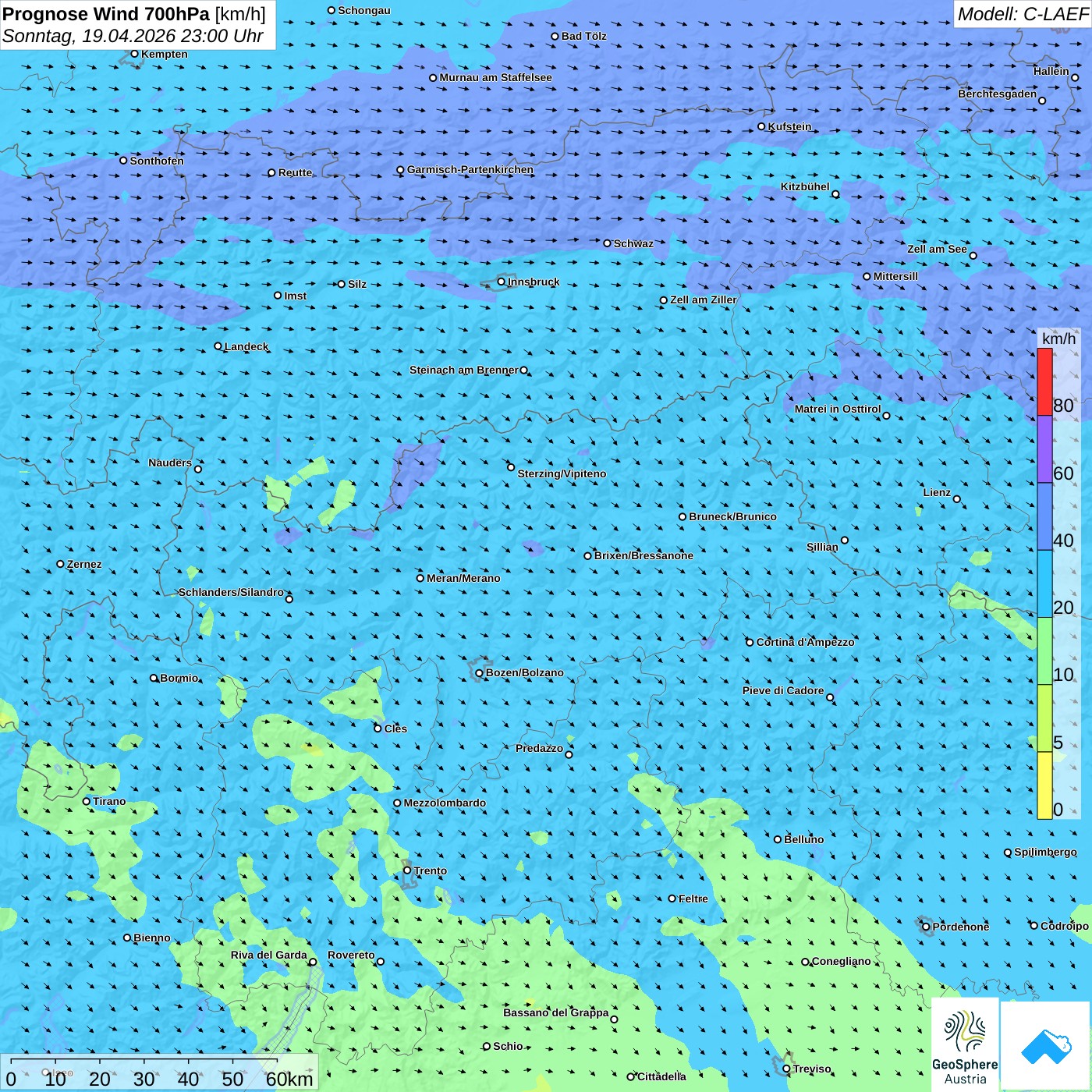Image resolution: width=1092 pixels, height=1092 pixels.
Task: Click the Meran/Merano label
Action: 463,578
